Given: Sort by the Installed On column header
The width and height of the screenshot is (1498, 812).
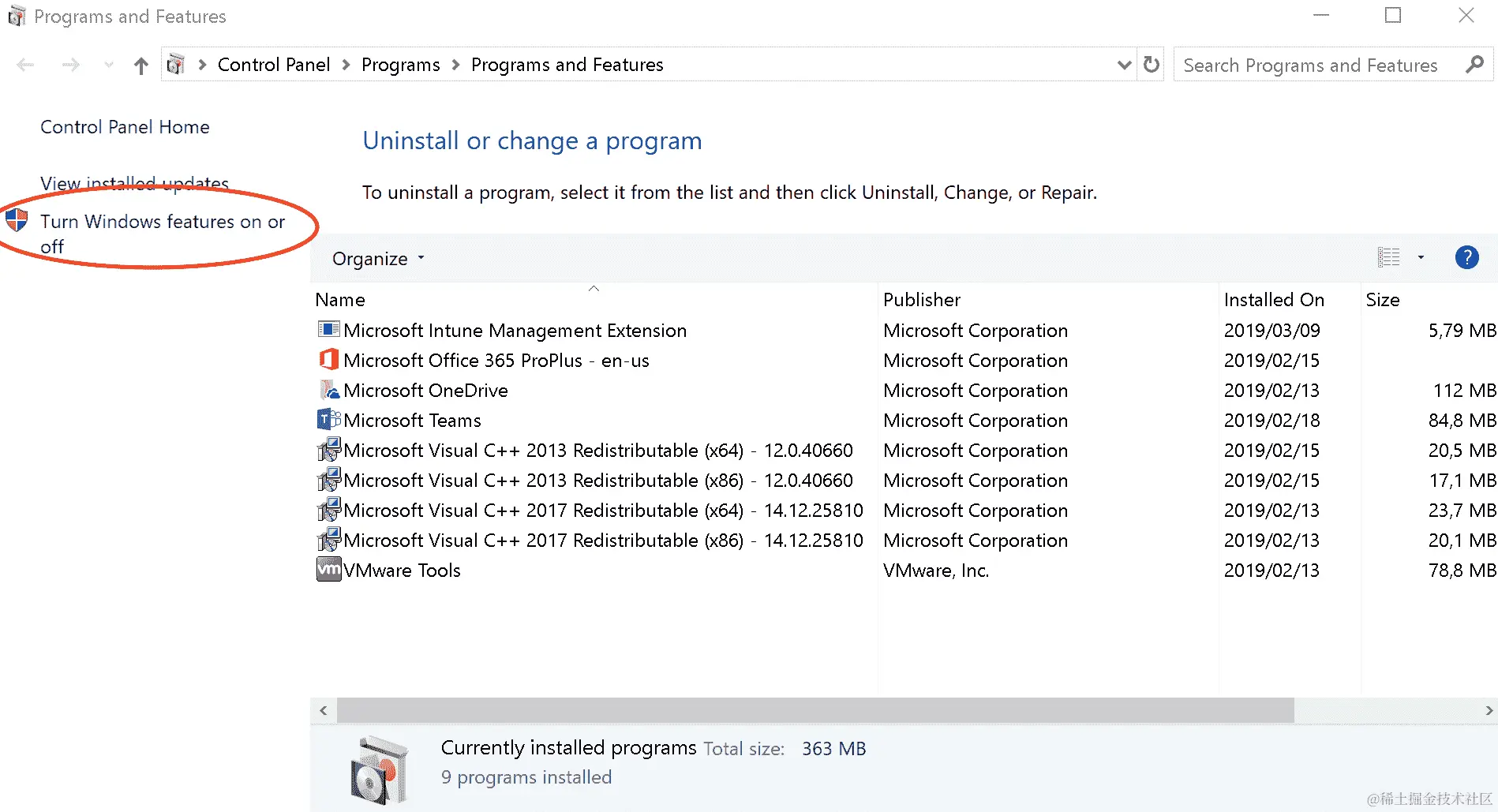Looking at the screenshot, I should click(1273, 300).
